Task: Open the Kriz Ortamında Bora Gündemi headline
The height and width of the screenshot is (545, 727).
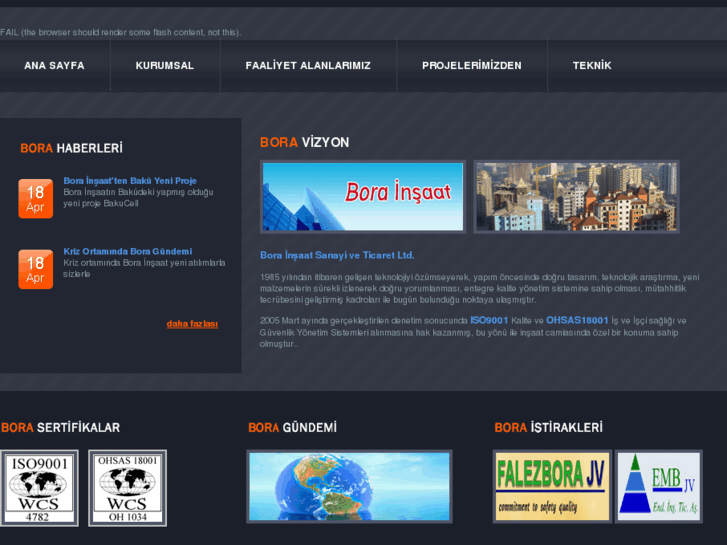Action: [128, 251]
